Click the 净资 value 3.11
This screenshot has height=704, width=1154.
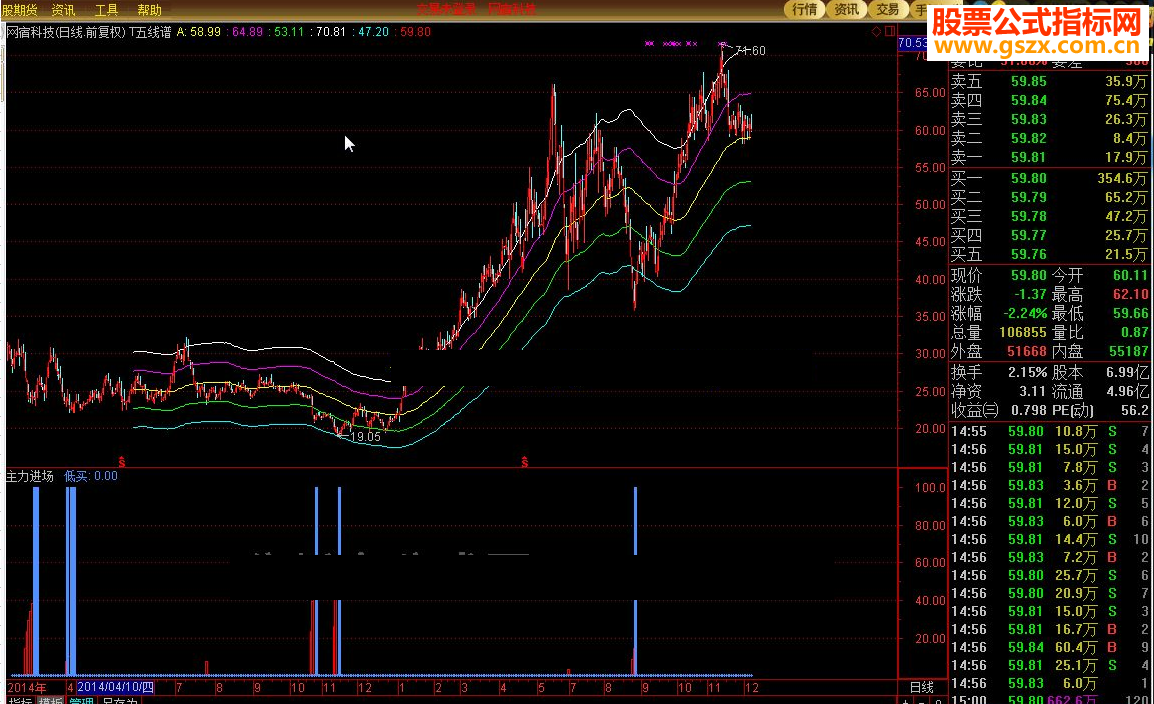tap(1033, 392)
